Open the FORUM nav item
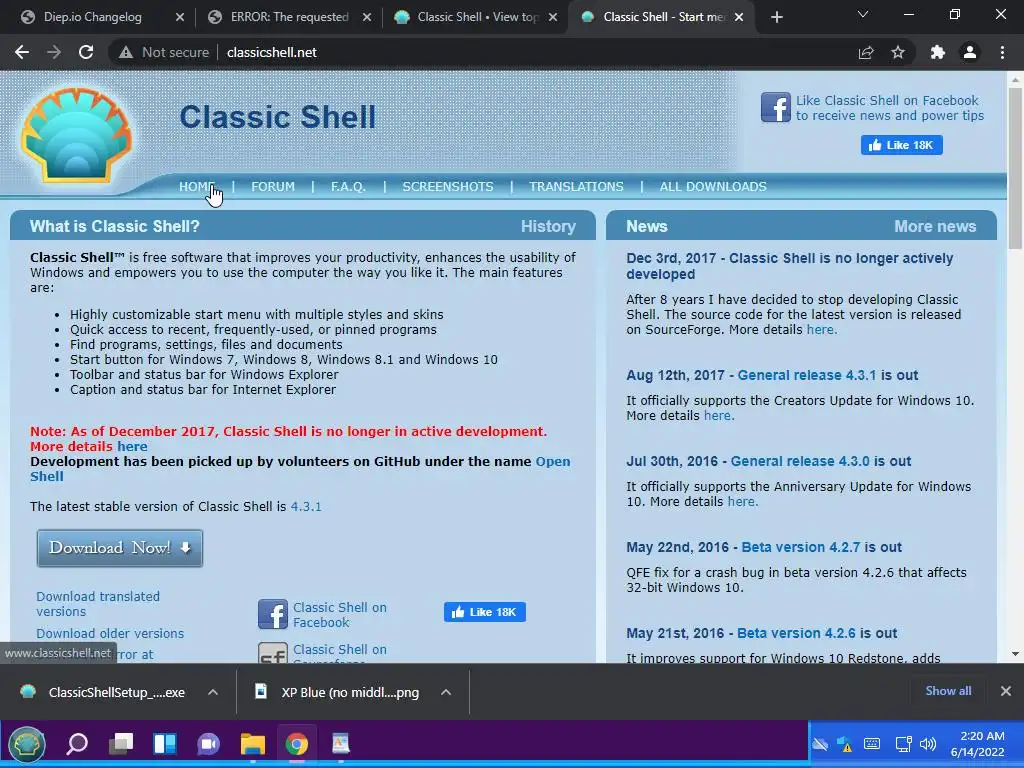This screenshot has width=1024, height=768. click(273, 187)
